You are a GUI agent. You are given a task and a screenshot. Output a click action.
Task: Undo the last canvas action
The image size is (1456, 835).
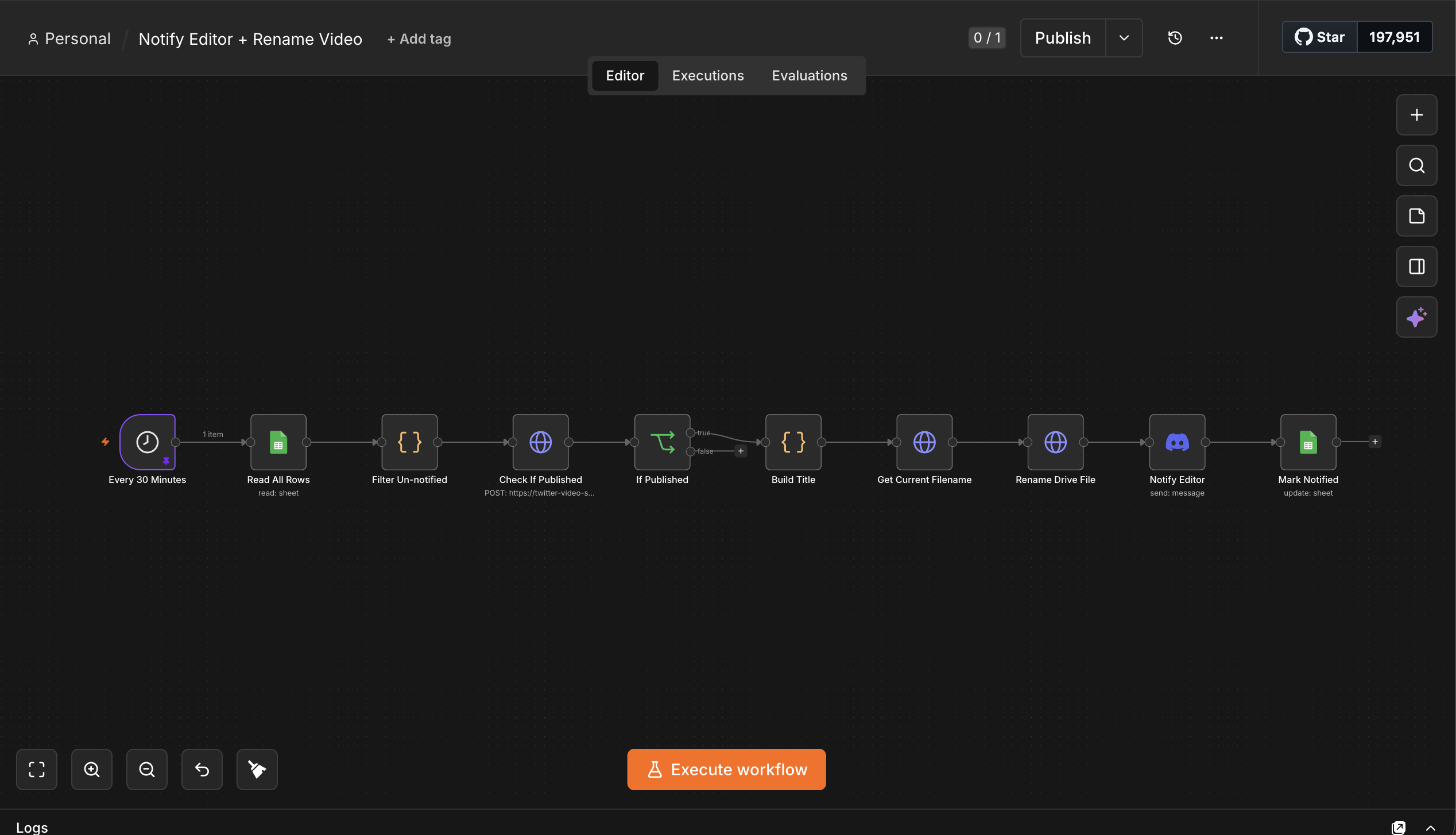tap(202, 769)
